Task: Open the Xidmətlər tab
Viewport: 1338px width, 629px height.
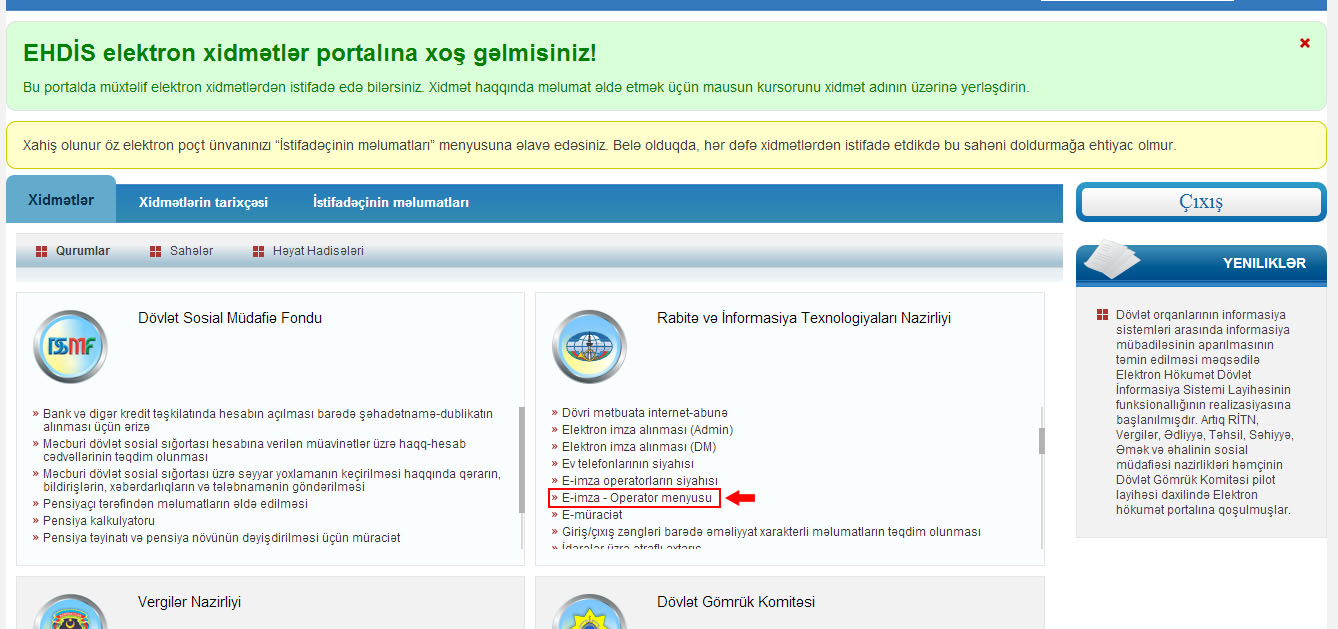Action: (x=61, y=200)
